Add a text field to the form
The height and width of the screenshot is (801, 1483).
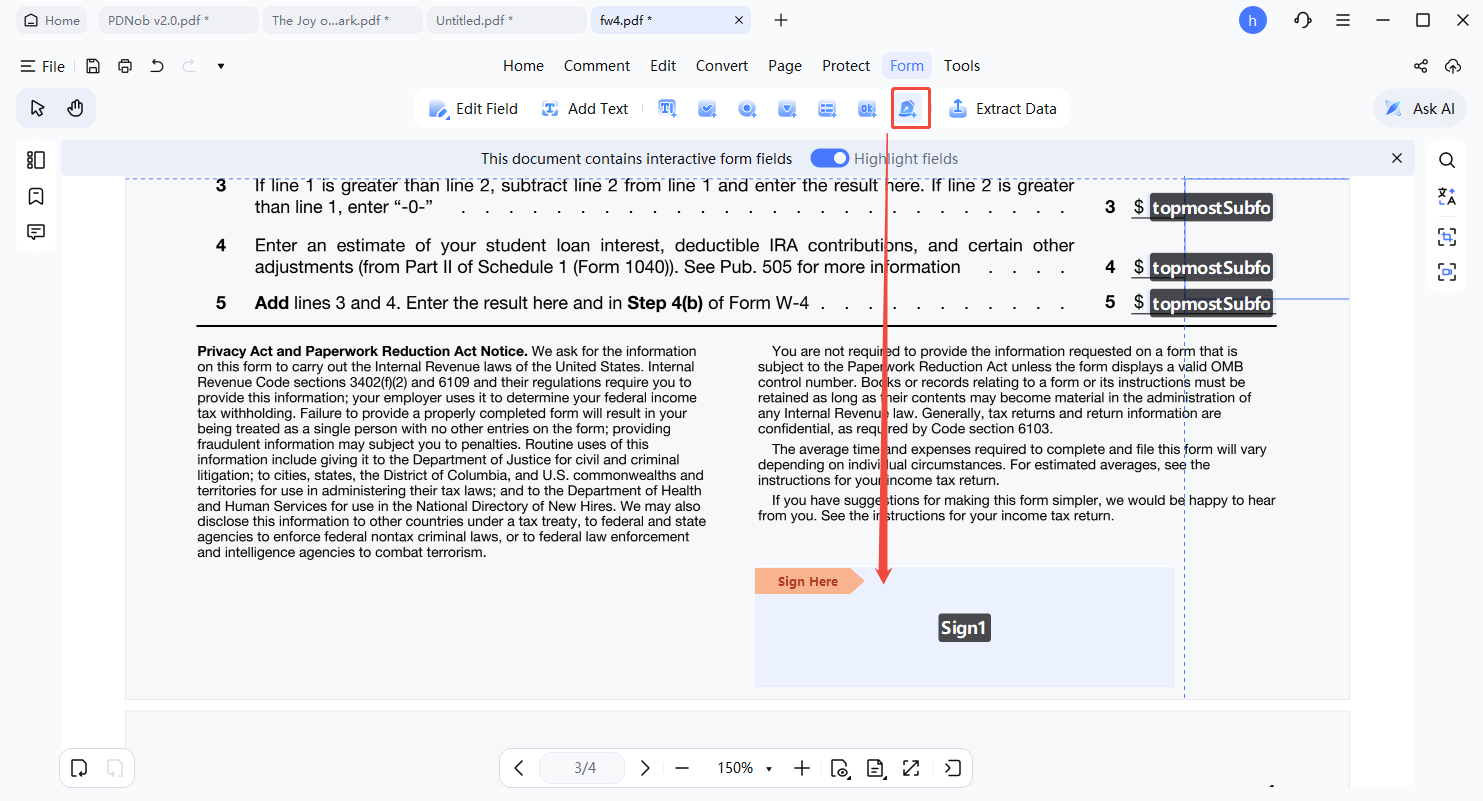[667, 108]
